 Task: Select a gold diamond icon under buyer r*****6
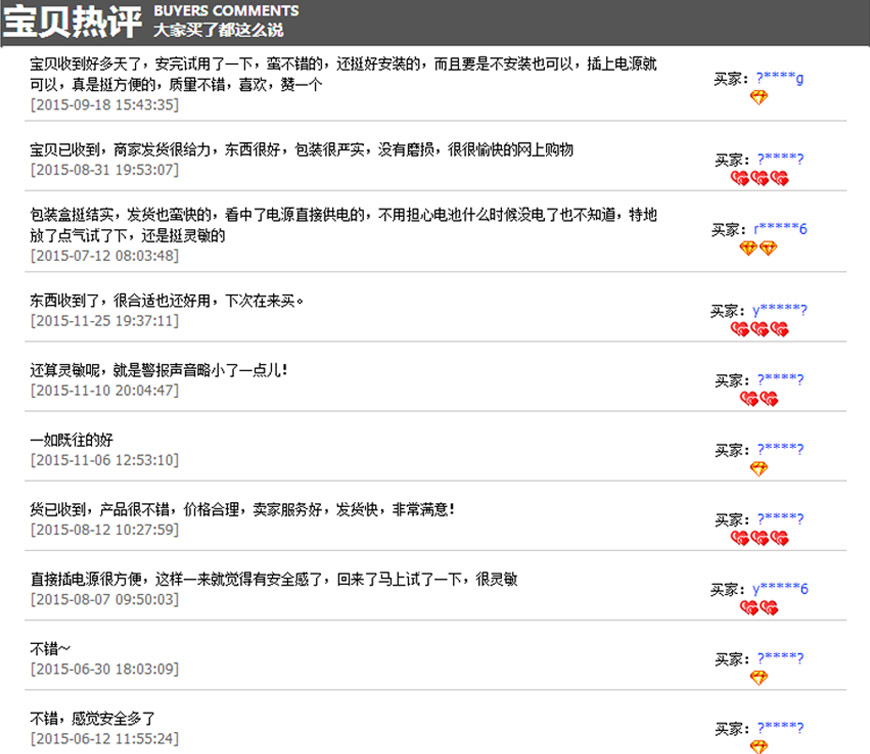pyautogui.click(x=749, y=248)
